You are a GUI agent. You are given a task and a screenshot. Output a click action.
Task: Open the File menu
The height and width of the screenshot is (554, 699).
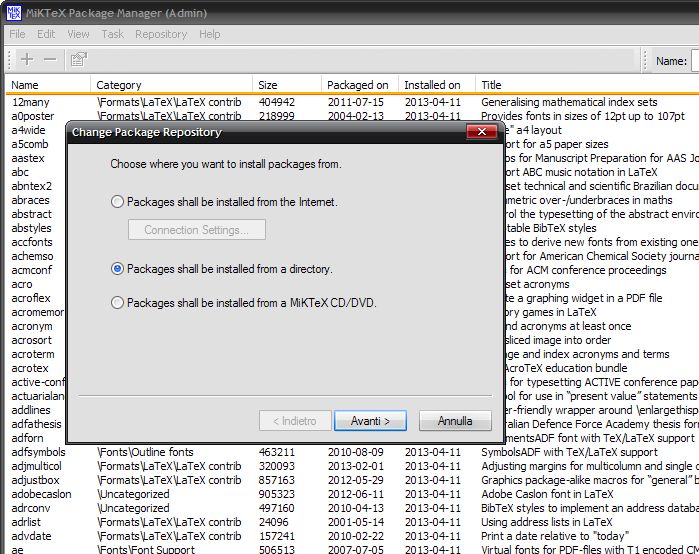(x=17, y=34)
